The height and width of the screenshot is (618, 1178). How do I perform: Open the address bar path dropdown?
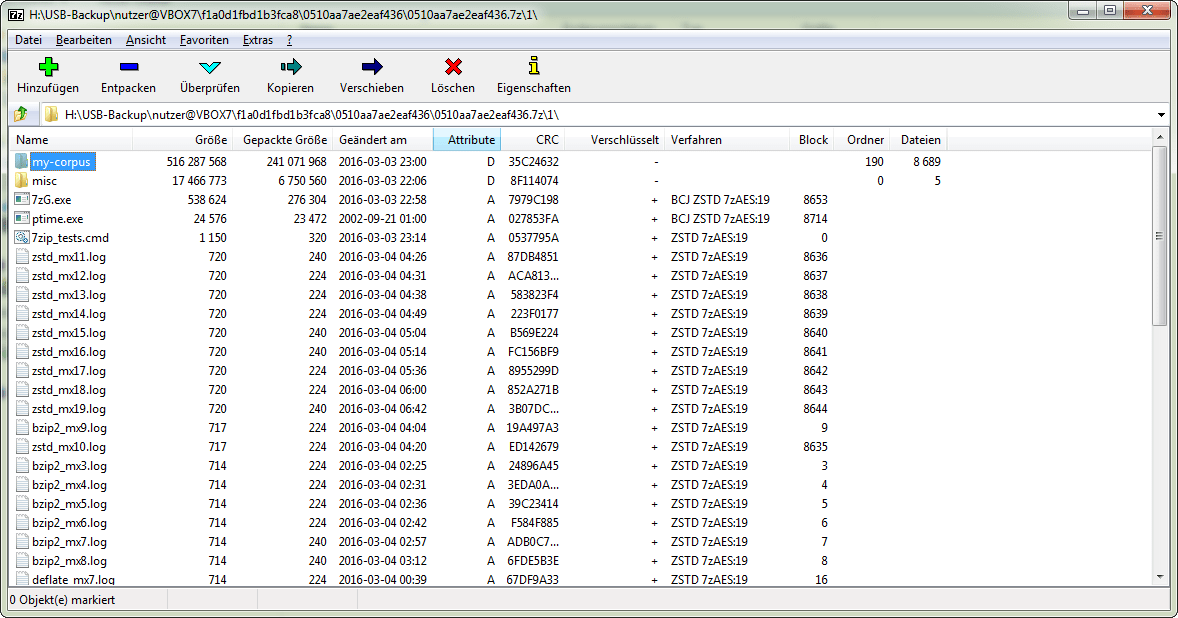point(1161,114)
